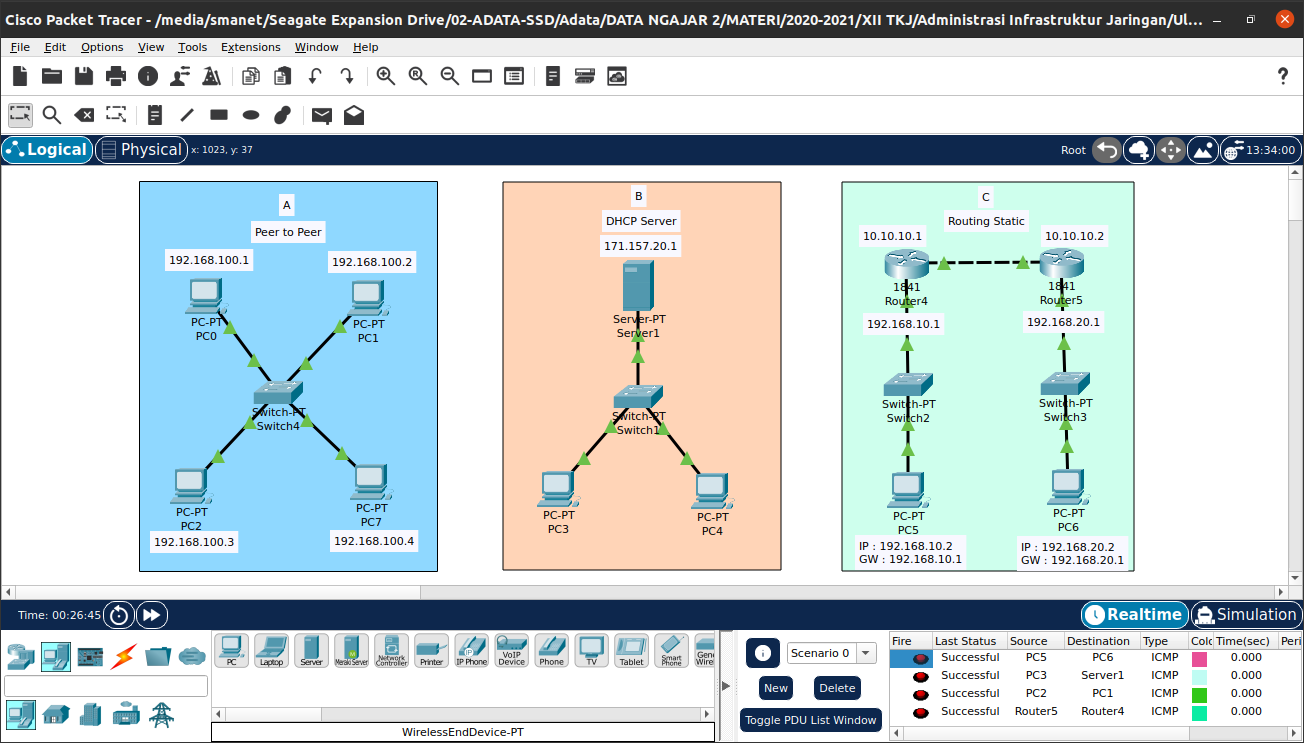Click Toggle PDU List Window button
Screen dimensions: 1304x743
tap(811, 720)
